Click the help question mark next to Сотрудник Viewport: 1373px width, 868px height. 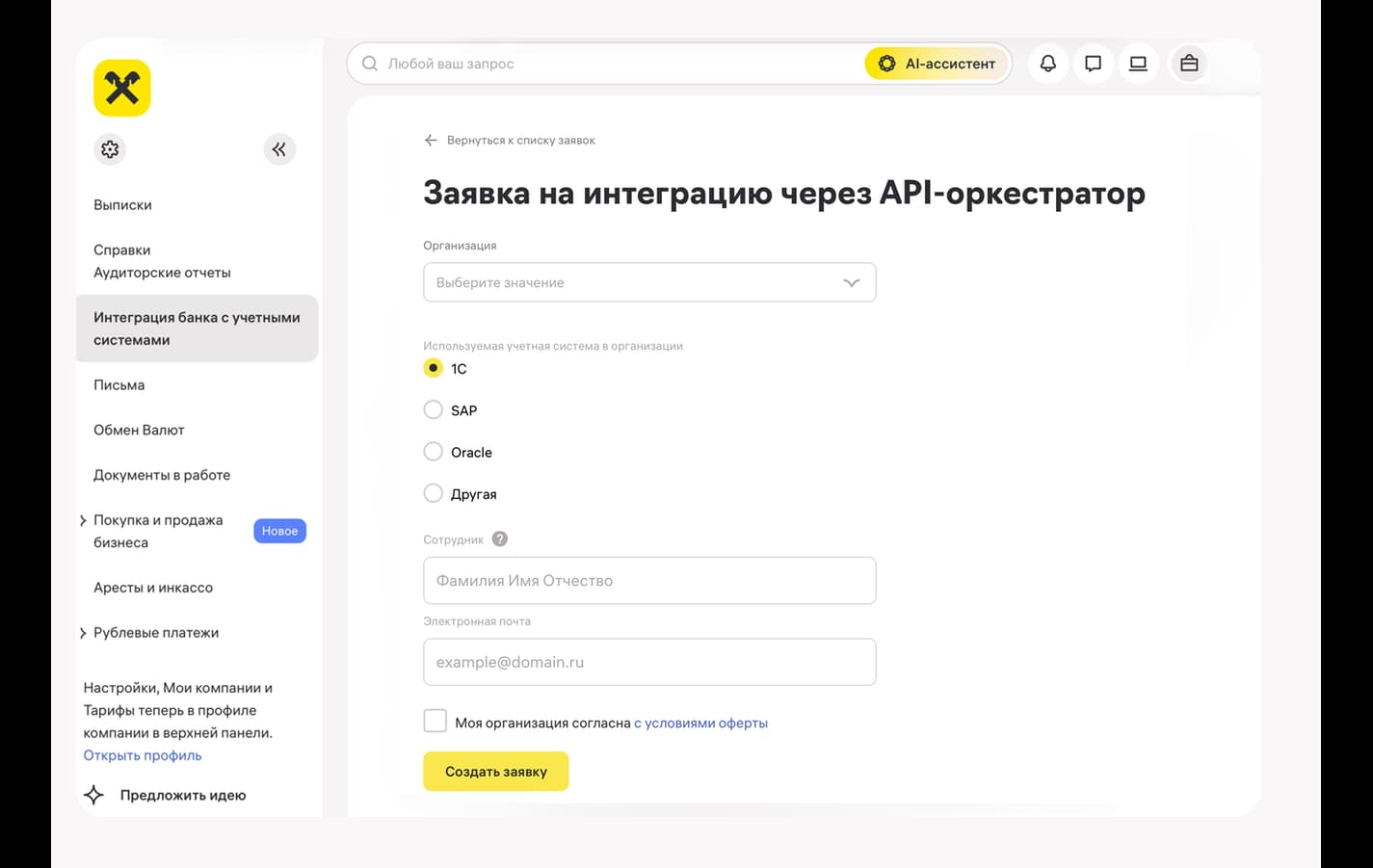tap(500, 539)
